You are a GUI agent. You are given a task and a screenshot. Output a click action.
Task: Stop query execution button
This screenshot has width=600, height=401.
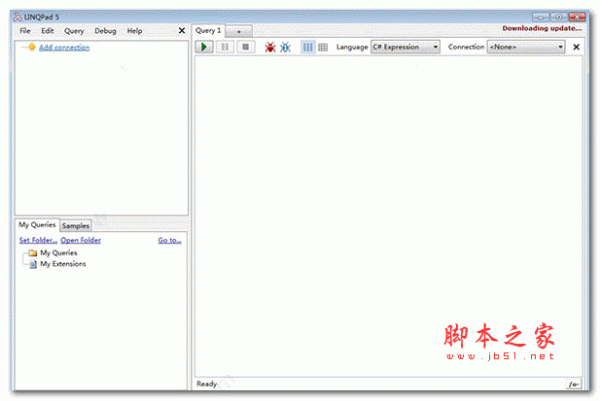[246, 47]
